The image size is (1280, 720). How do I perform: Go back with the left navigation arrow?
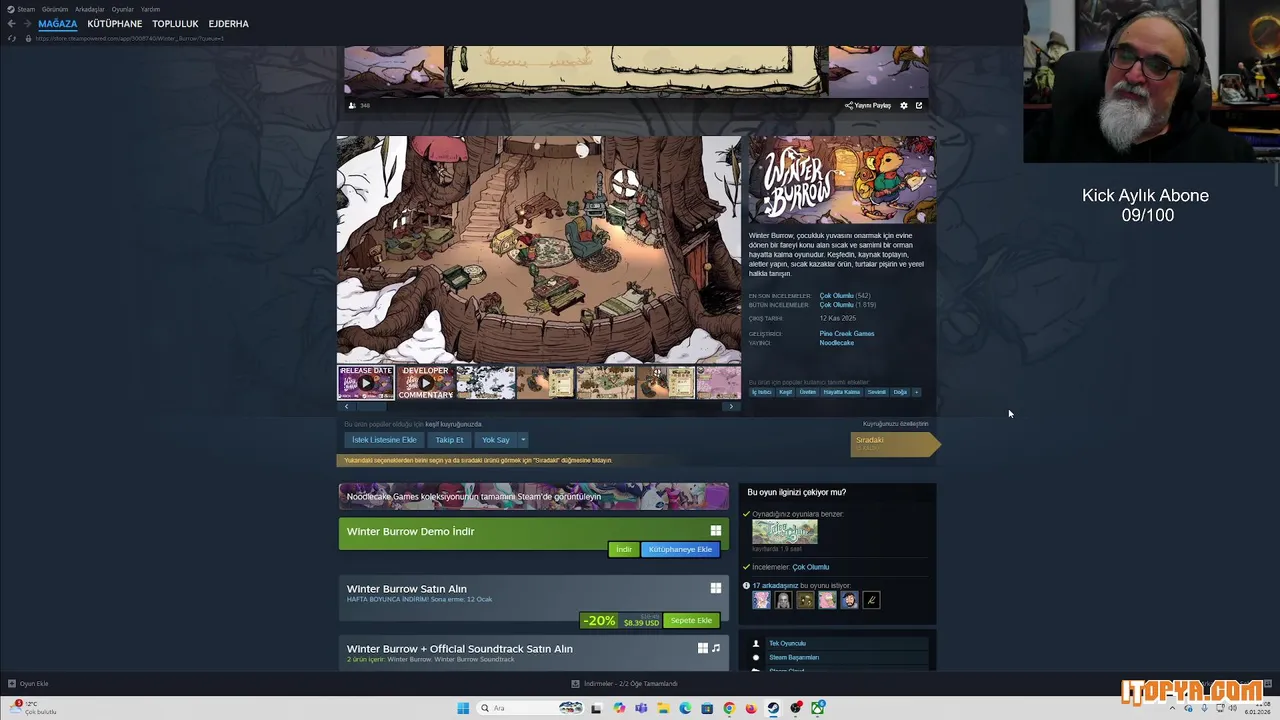coord(12,23)
